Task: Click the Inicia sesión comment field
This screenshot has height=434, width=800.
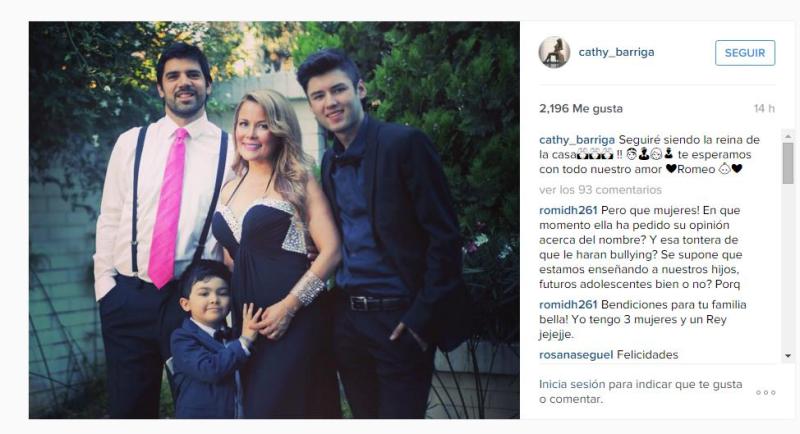Action: [x=641, y=392]
